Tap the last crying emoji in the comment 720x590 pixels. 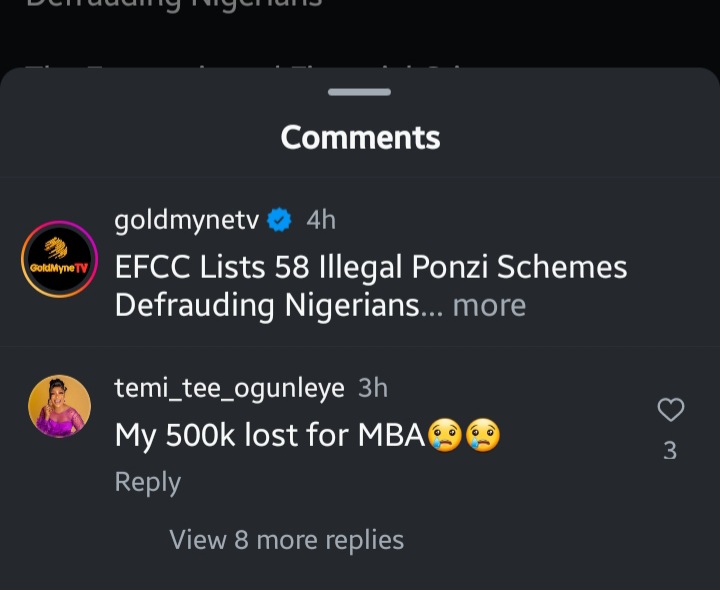click(482, 435)
